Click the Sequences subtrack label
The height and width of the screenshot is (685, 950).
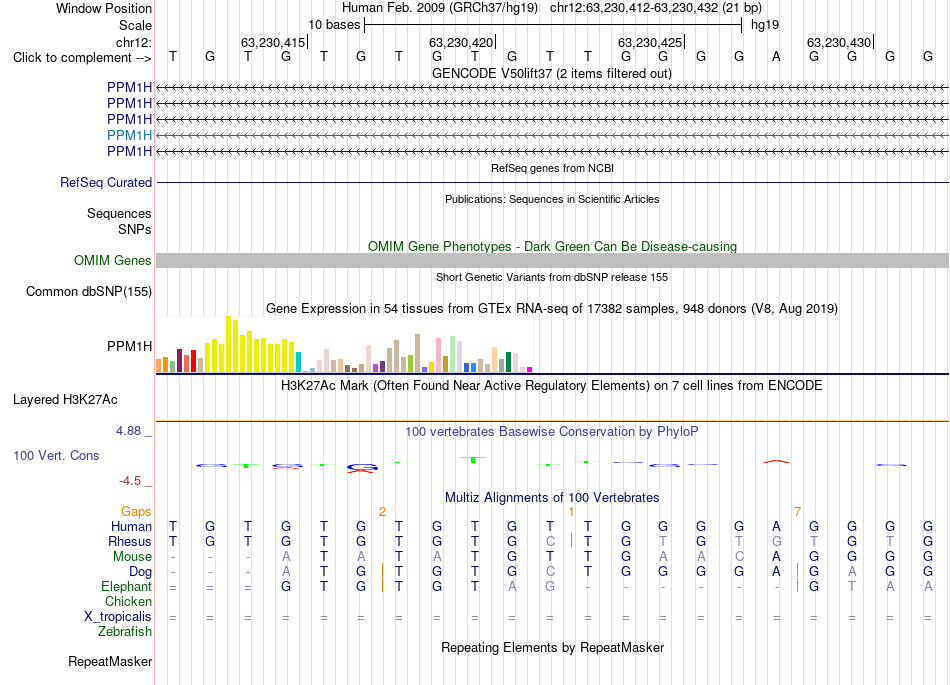(x=119, y=213)
